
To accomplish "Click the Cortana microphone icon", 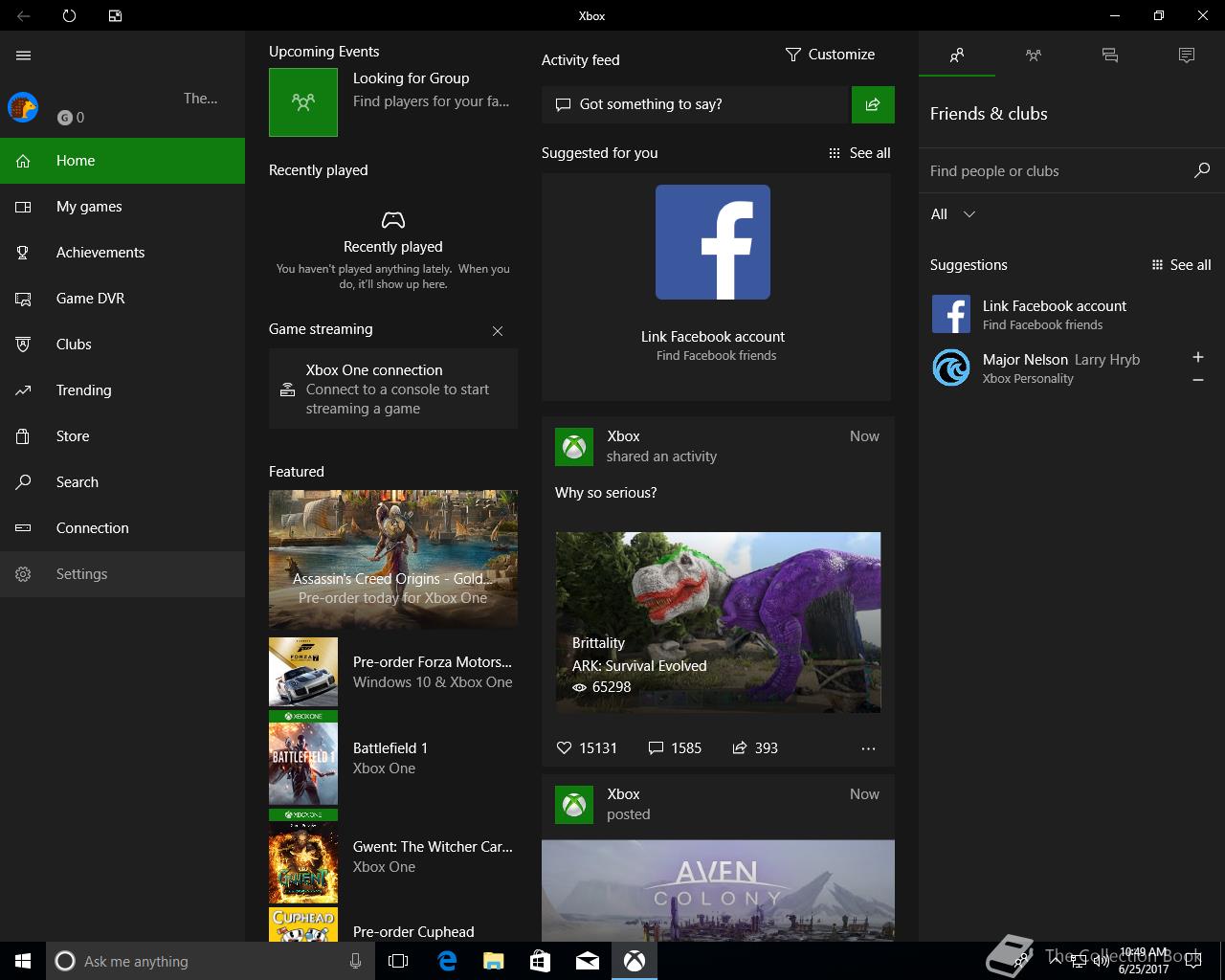I will (x=355, y=961).
